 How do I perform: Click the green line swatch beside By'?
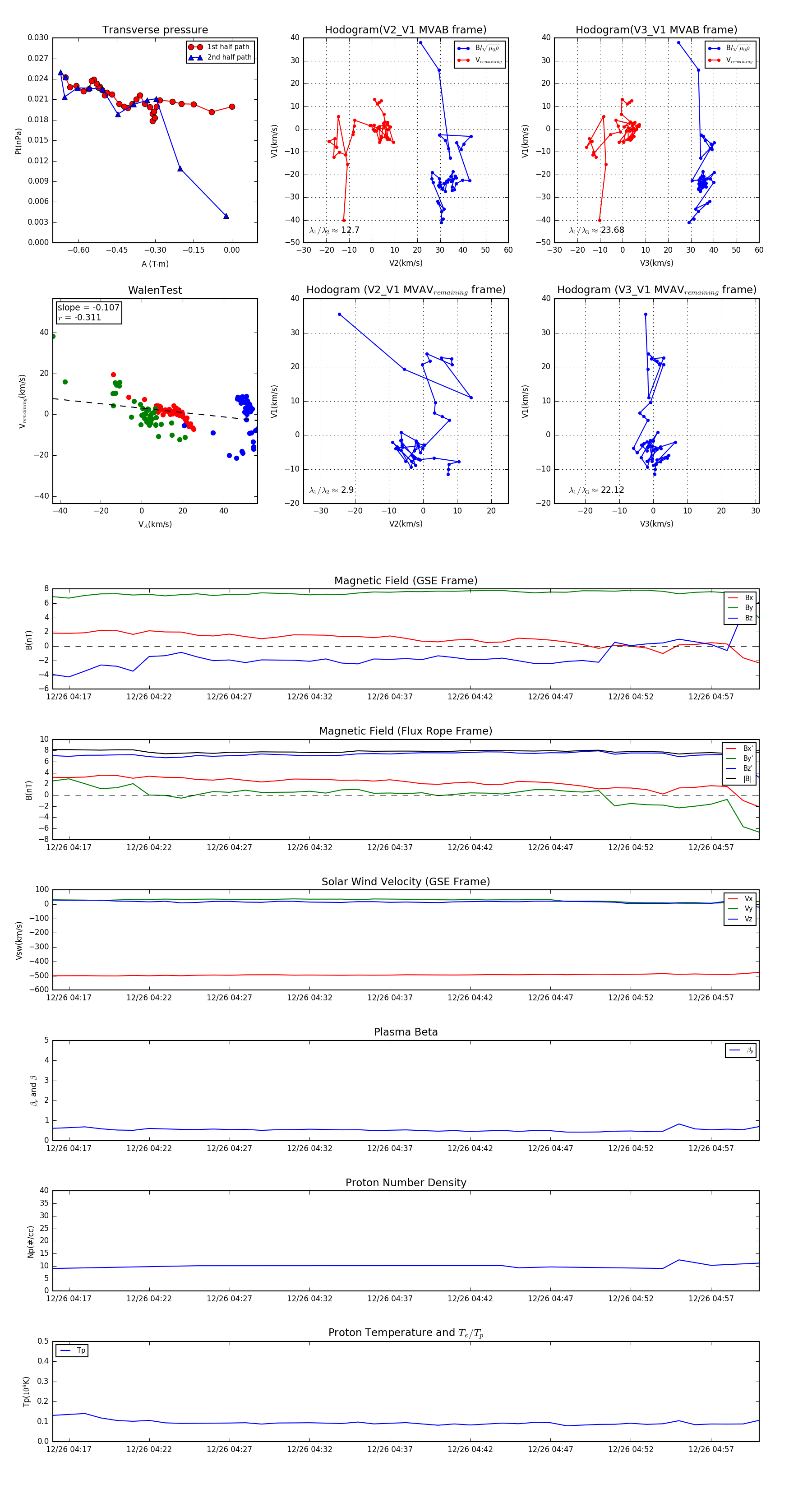pyautogui.click(x=732, y=758)
